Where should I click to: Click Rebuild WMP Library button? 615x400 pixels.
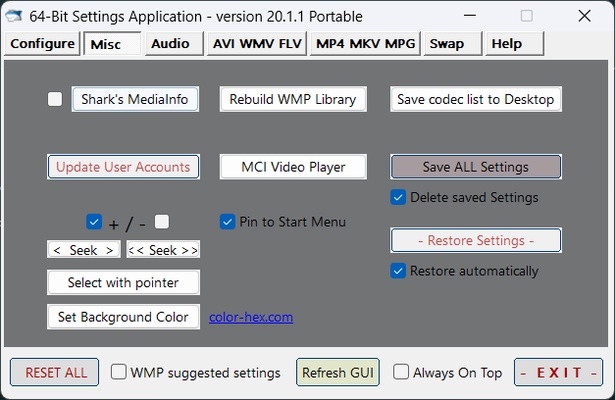coord(293,99)
